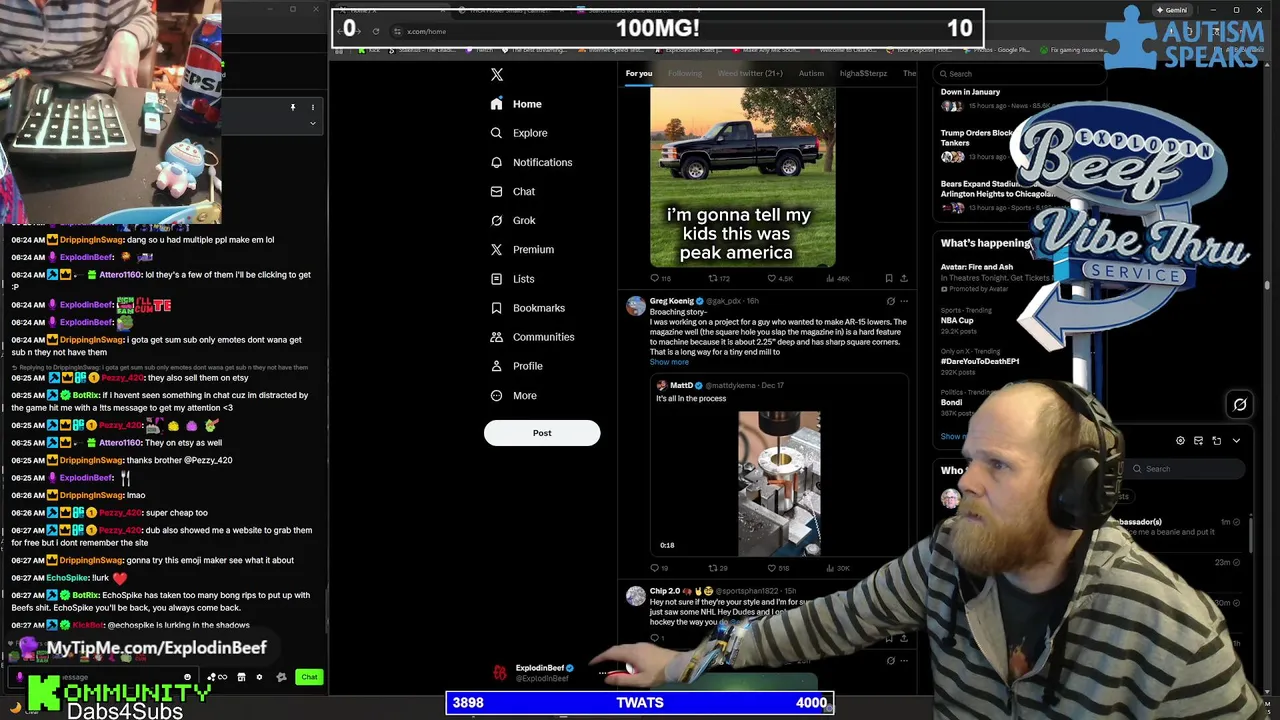The width and height of the screenshot is (1280, 720).
Task: Switch to the Autism timeline tab
Action: point(811,73)
